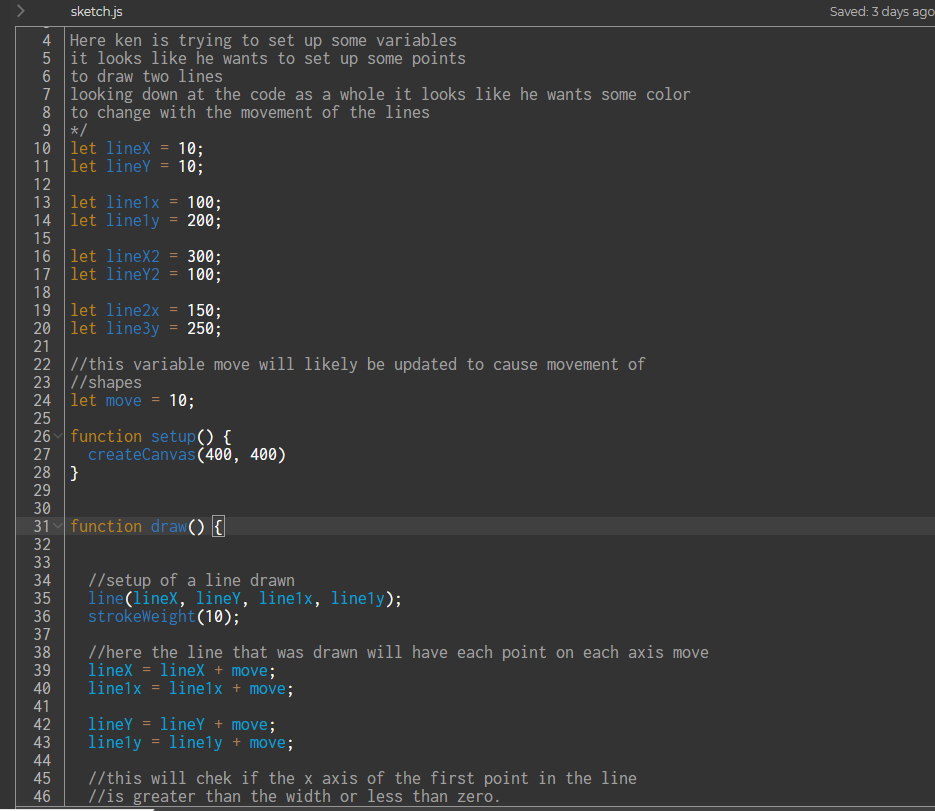Select the sketch.js file tab
The image size is (935, 811).
click(x=97, y=12)
